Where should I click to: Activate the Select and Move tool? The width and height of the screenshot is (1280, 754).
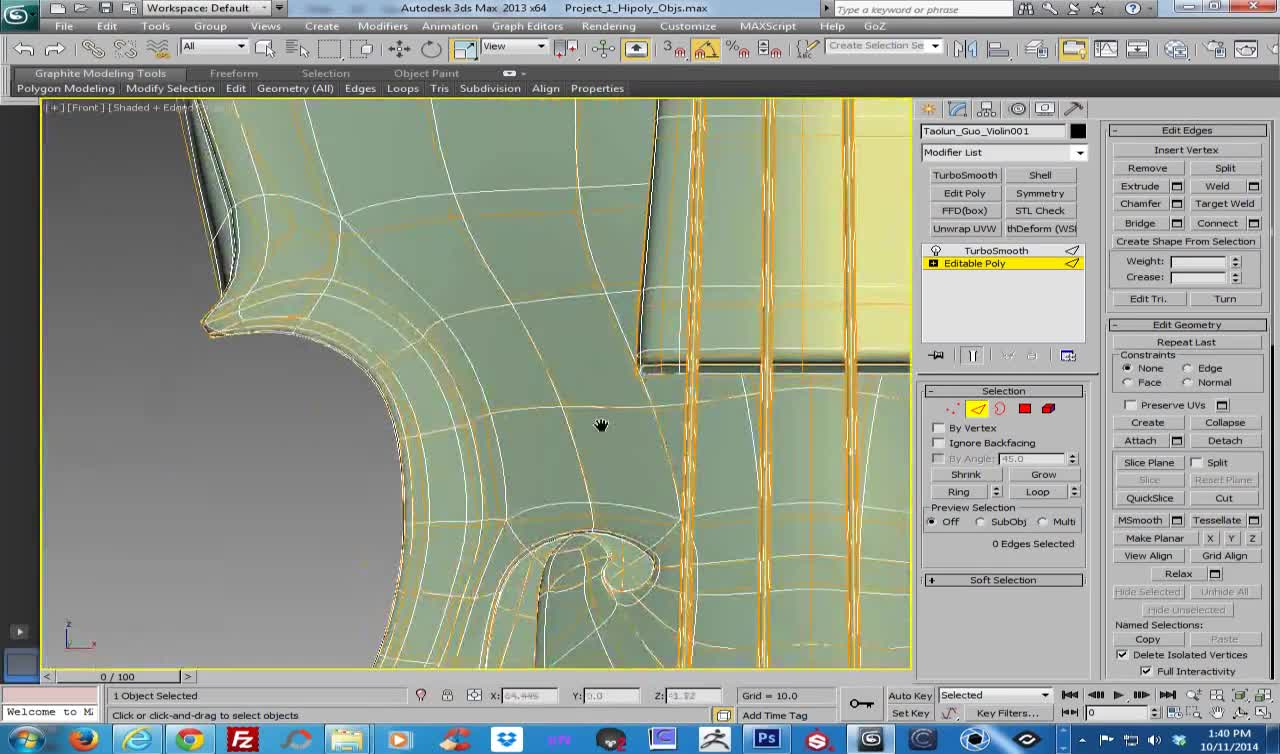click(x=399, y=48)
